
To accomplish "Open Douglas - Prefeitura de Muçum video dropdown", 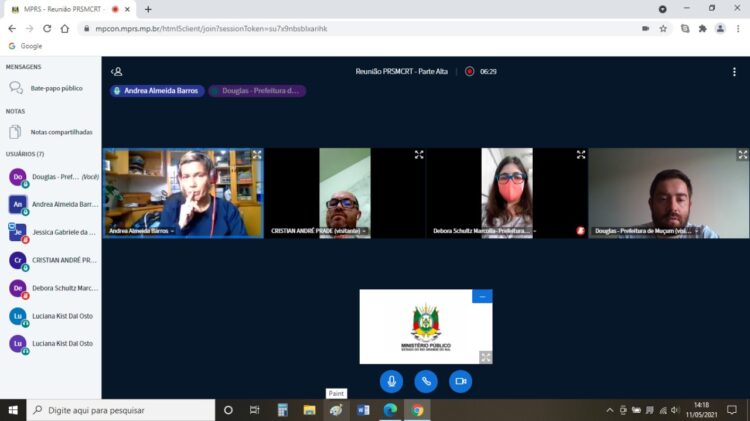I will click(x=646, y=231).
